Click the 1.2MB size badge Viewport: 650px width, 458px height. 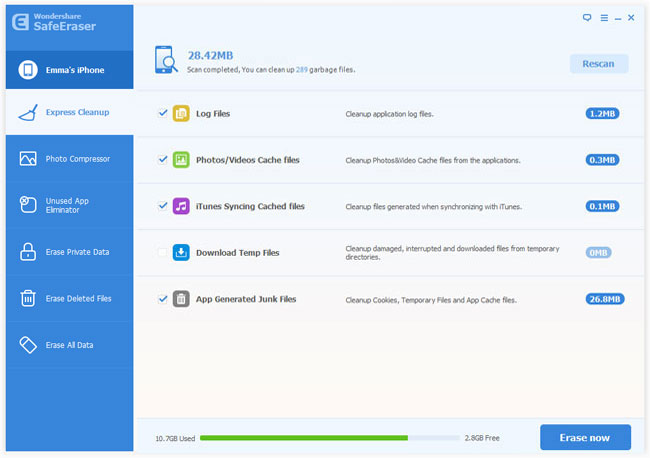click(x=602, y=114)
